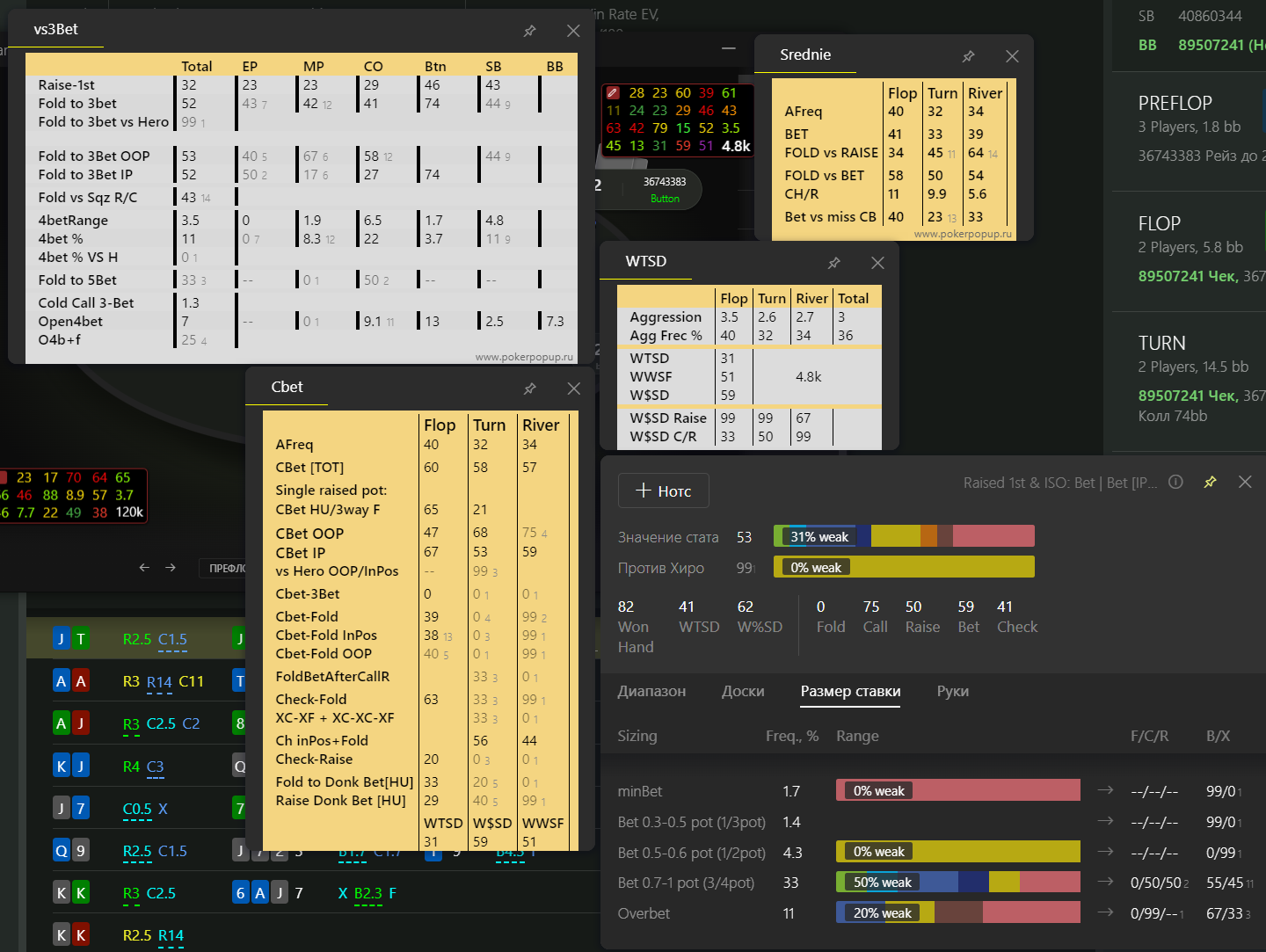This screenshot has width=1266, height=952.
Task: Click the Q card in Q9 hand
Action: (61, 850)
